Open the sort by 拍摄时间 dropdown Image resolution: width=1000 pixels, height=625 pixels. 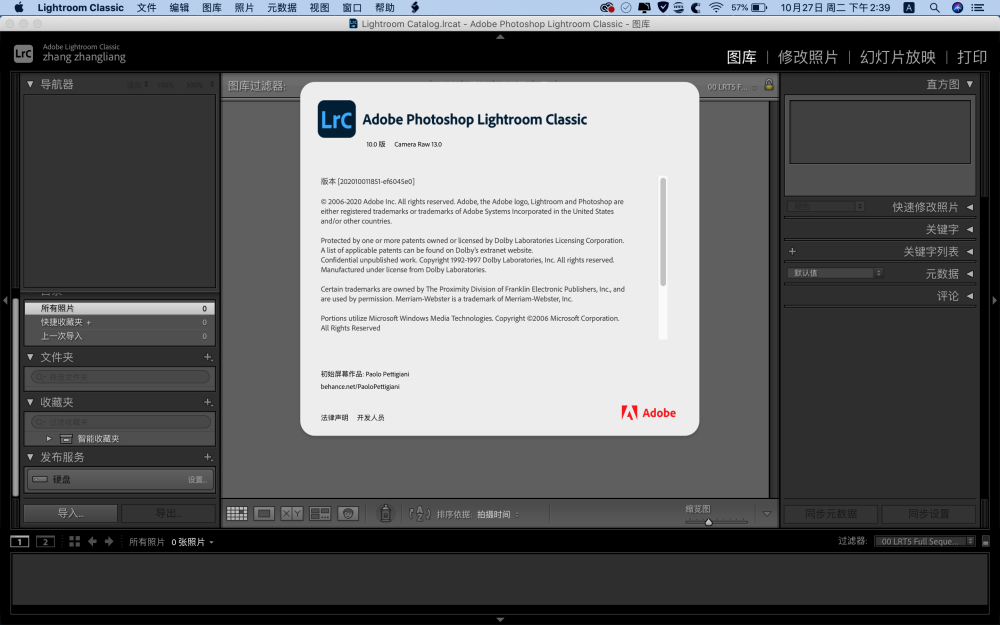tap(497, 514)
